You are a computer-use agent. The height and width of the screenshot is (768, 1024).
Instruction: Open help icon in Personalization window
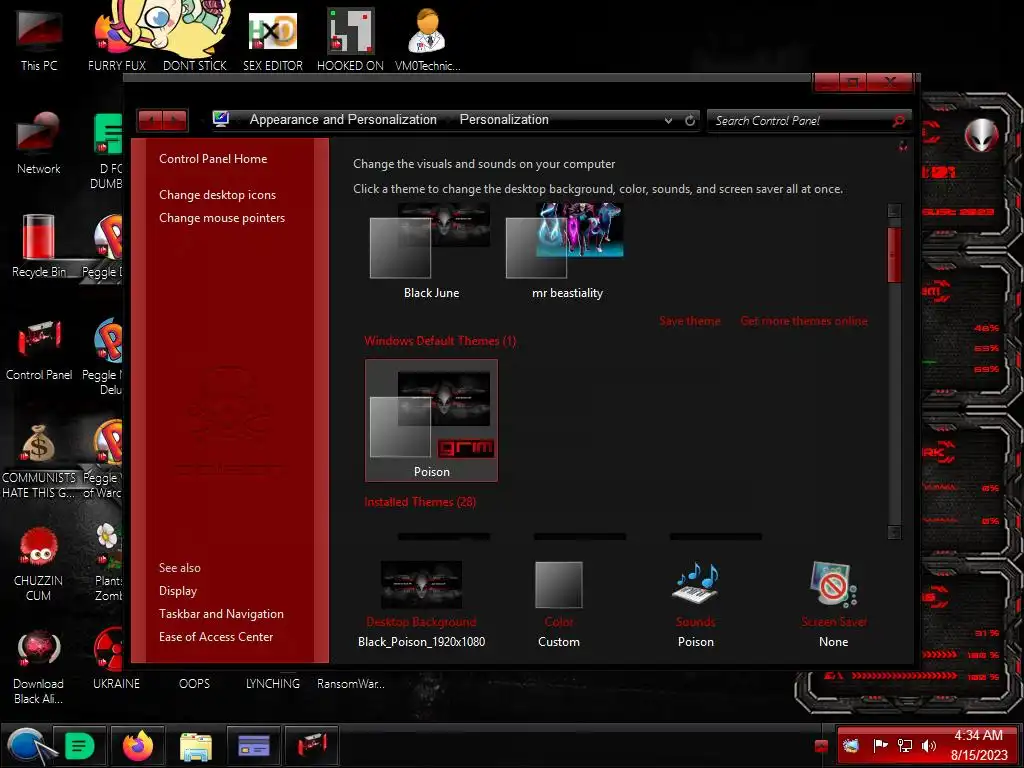903,146
